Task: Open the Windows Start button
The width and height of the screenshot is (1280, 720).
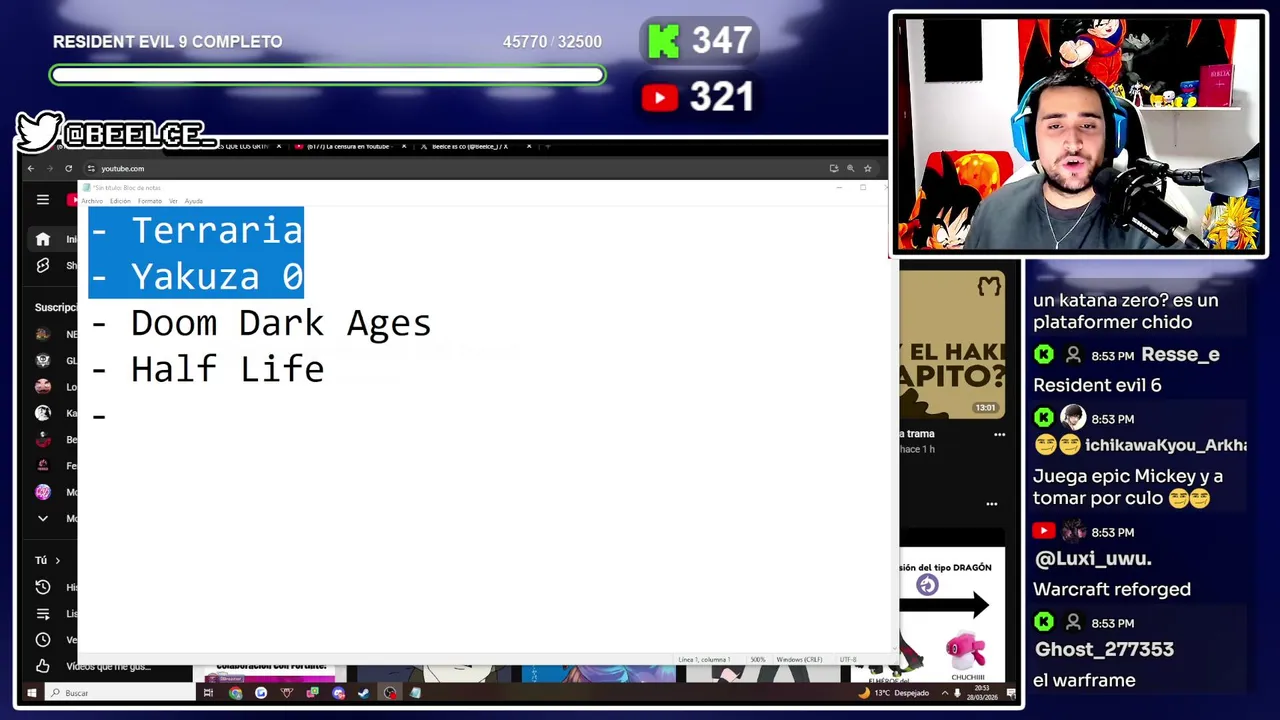Action: (x=31, y=692)
